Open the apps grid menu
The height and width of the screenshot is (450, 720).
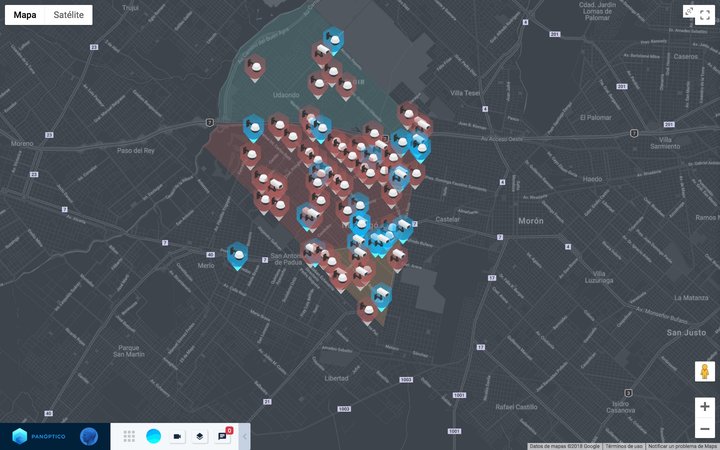tap(129, 436)
